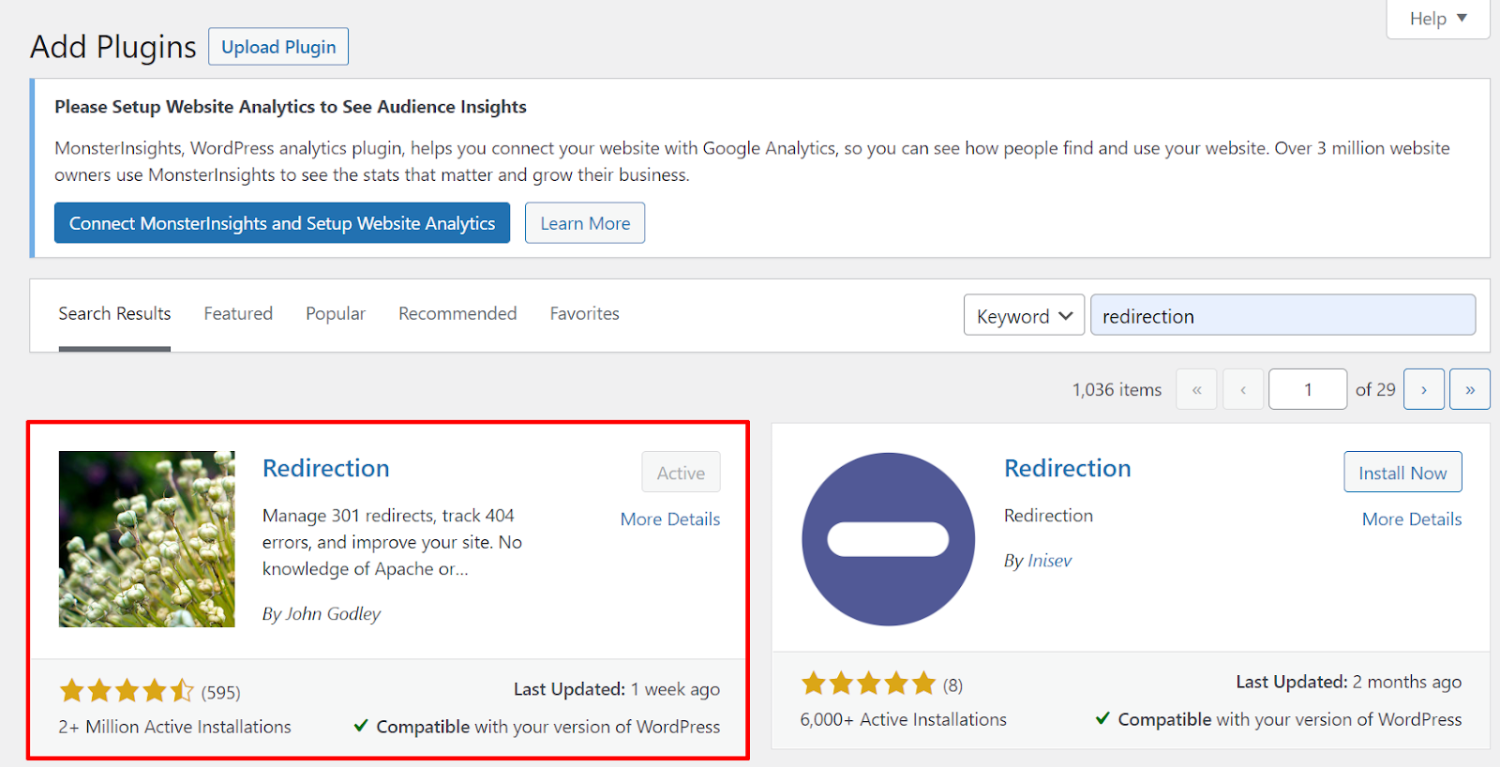1500x767 pixels.
Task: Switch to the Featured tab
Action: (x=238, y=314)
